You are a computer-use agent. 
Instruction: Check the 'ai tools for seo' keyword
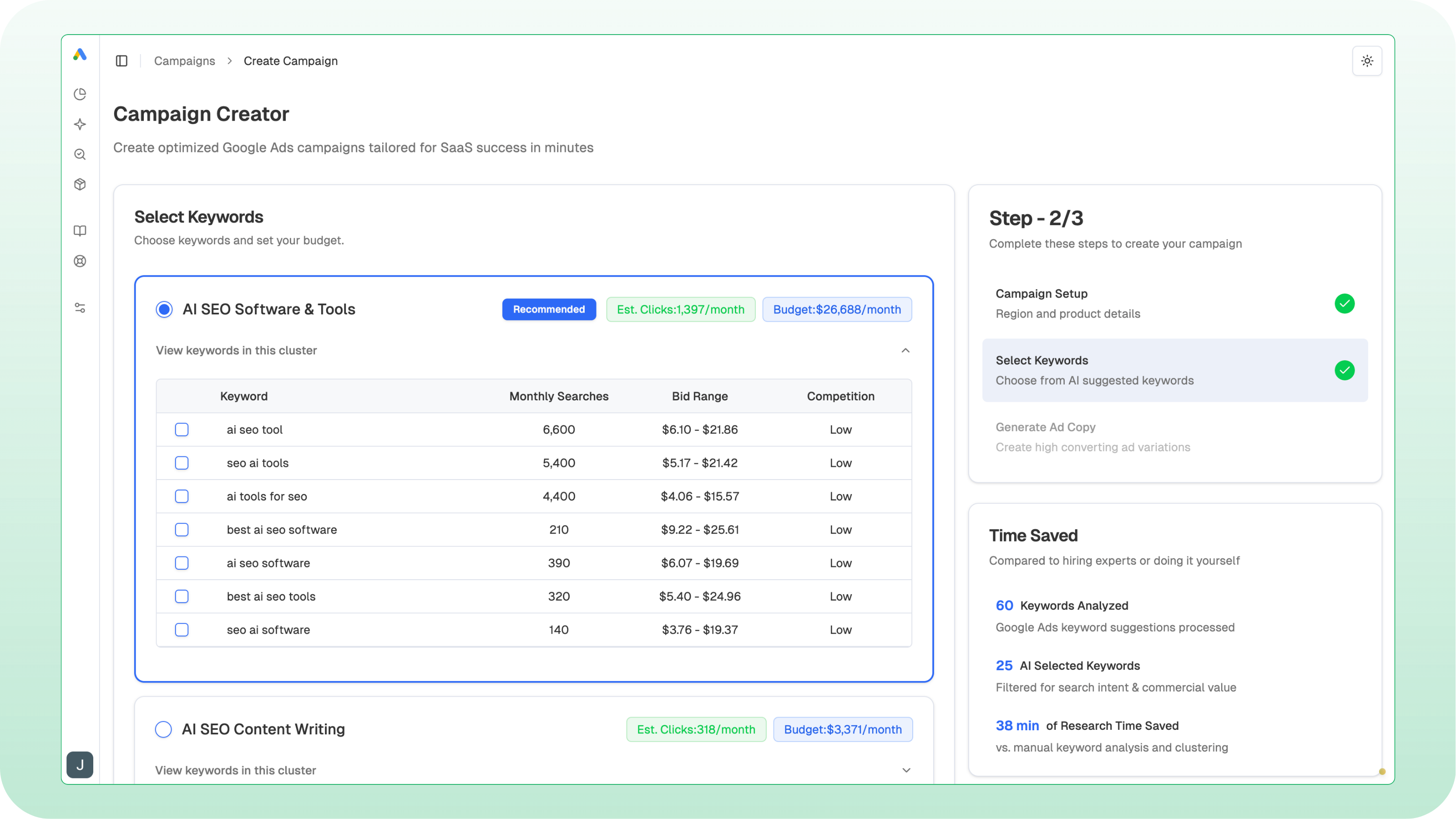coord(182,496)
